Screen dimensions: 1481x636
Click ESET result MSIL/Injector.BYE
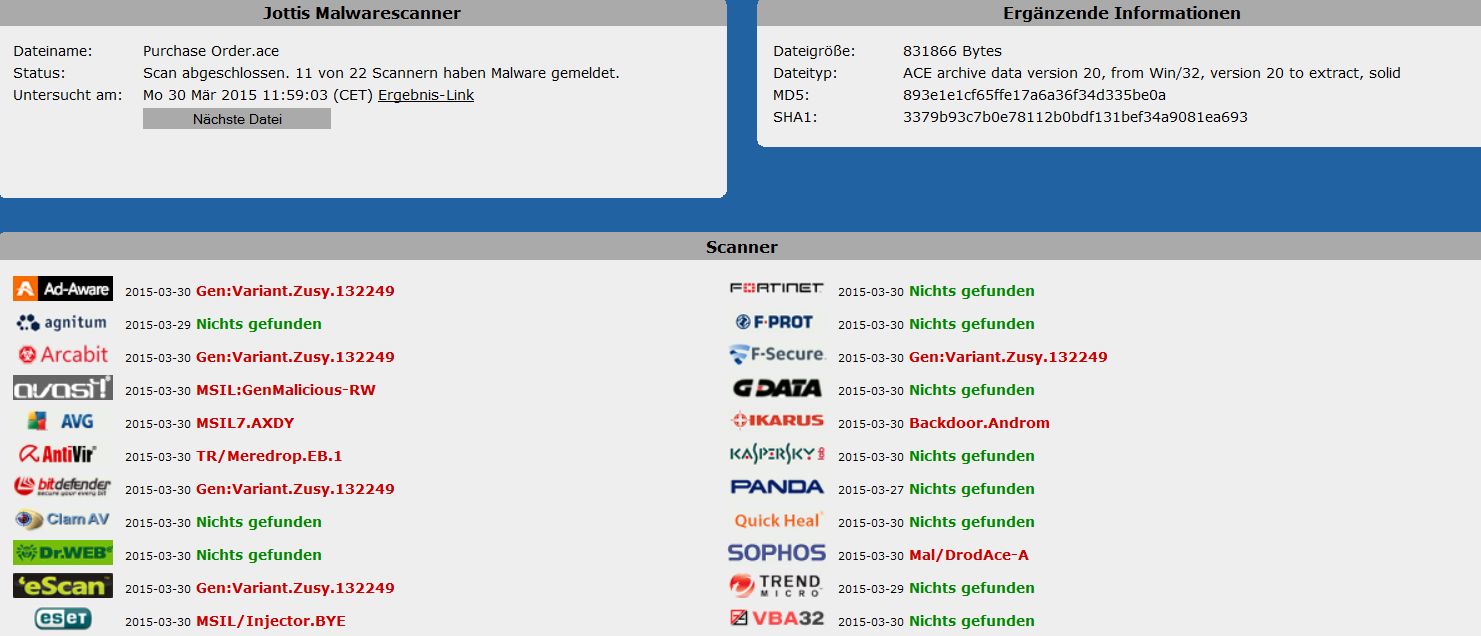click(271, 621)
